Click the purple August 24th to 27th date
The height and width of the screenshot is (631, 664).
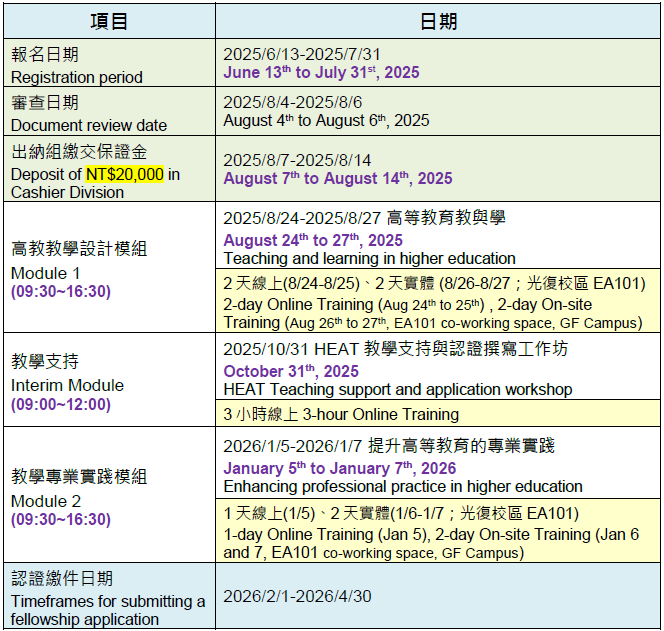click(x=313, y=240)
